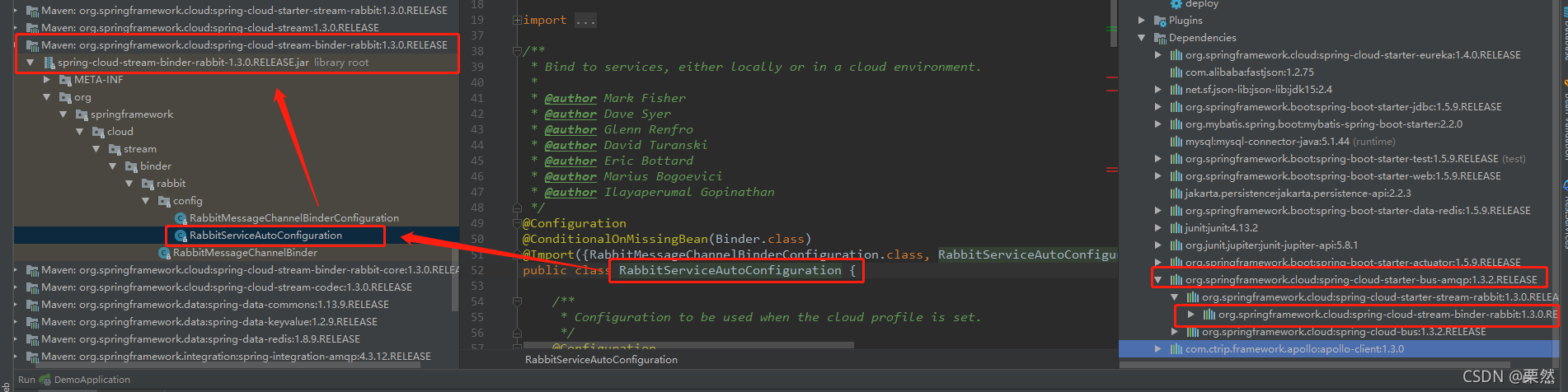Click the RabbitMessageChannelBinder class icon in tree
1568x392 pixels.
(164, 253)
